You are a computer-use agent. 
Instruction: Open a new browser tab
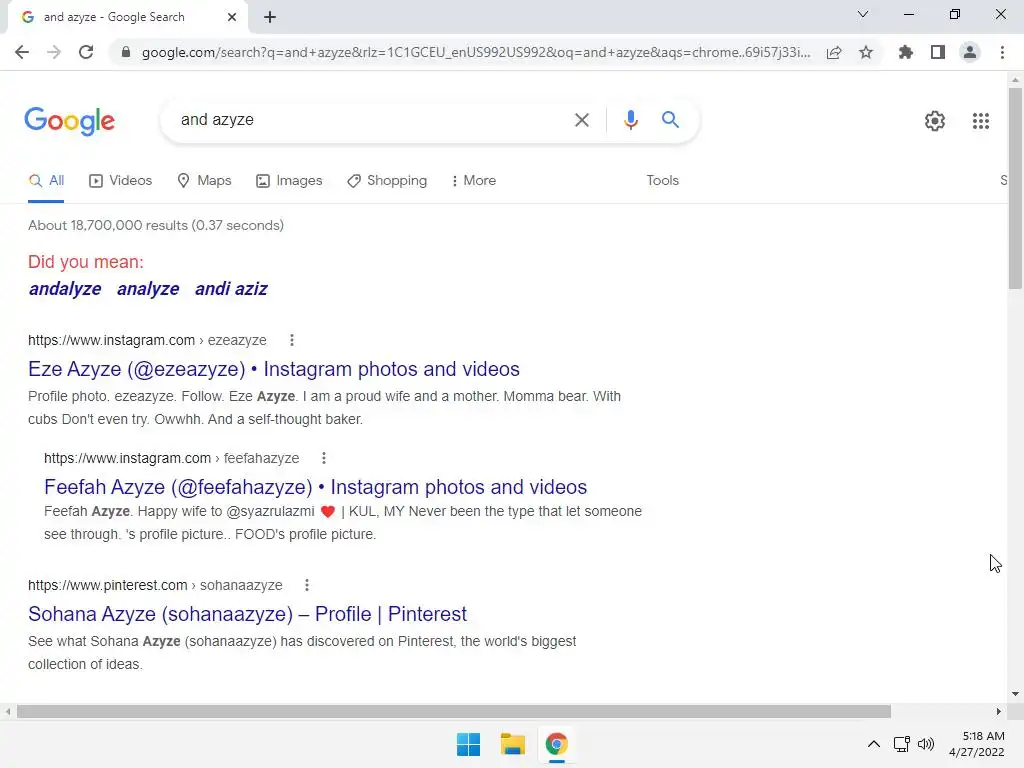(x=270, y=17)
